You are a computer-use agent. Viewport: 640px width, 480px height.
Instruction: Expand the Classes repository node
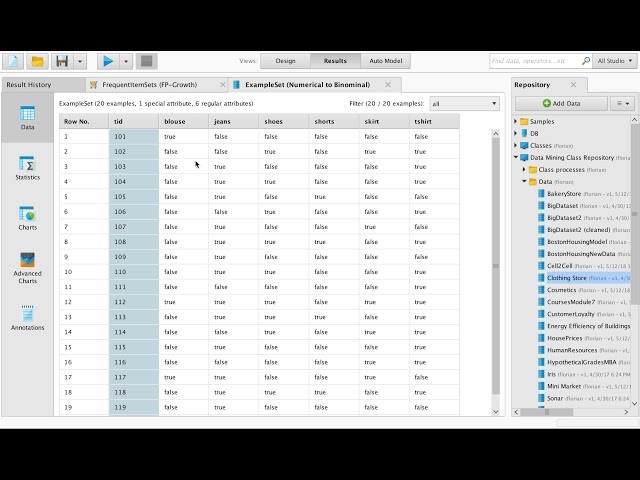(516, 145)
